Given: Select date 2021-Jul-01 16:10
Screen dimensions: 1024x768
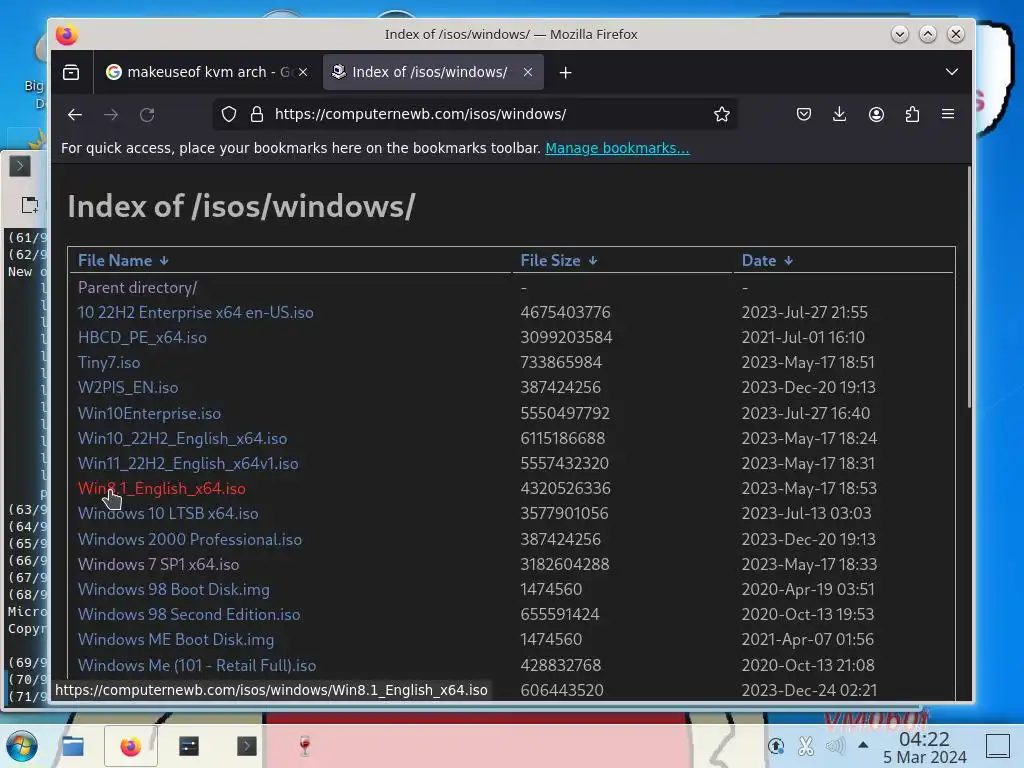Looking at the screenshot, I should tap(803, 338).
